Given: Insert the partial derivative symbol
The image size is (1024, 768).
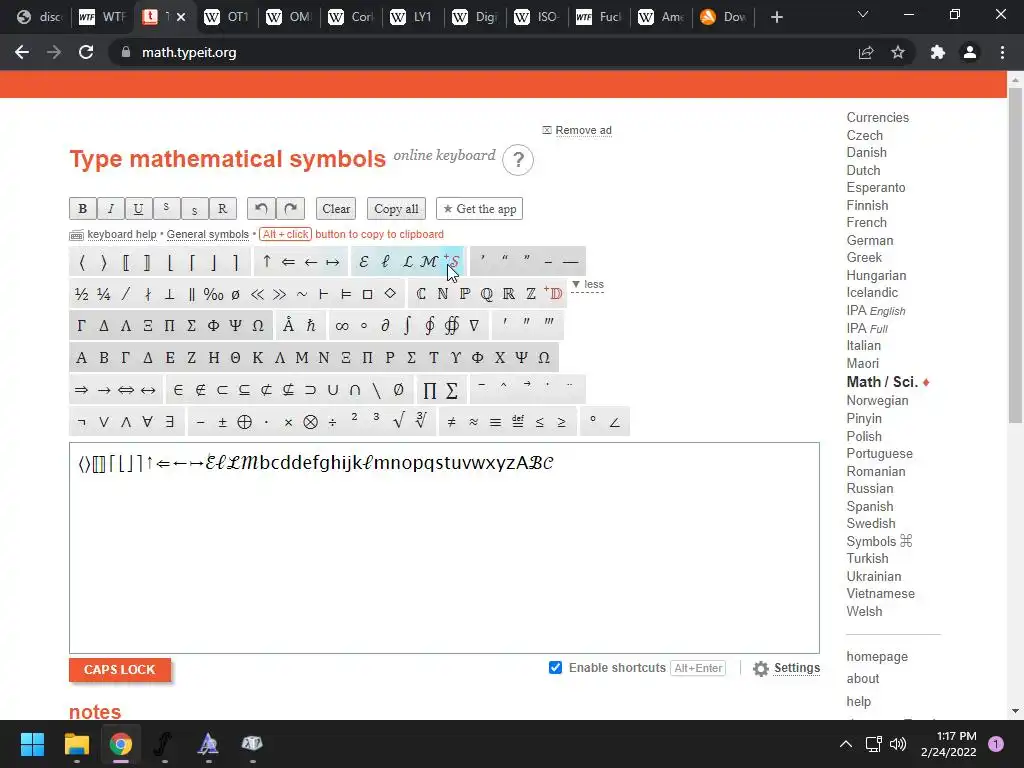Looking at the screenshot, I should [385, 326].
